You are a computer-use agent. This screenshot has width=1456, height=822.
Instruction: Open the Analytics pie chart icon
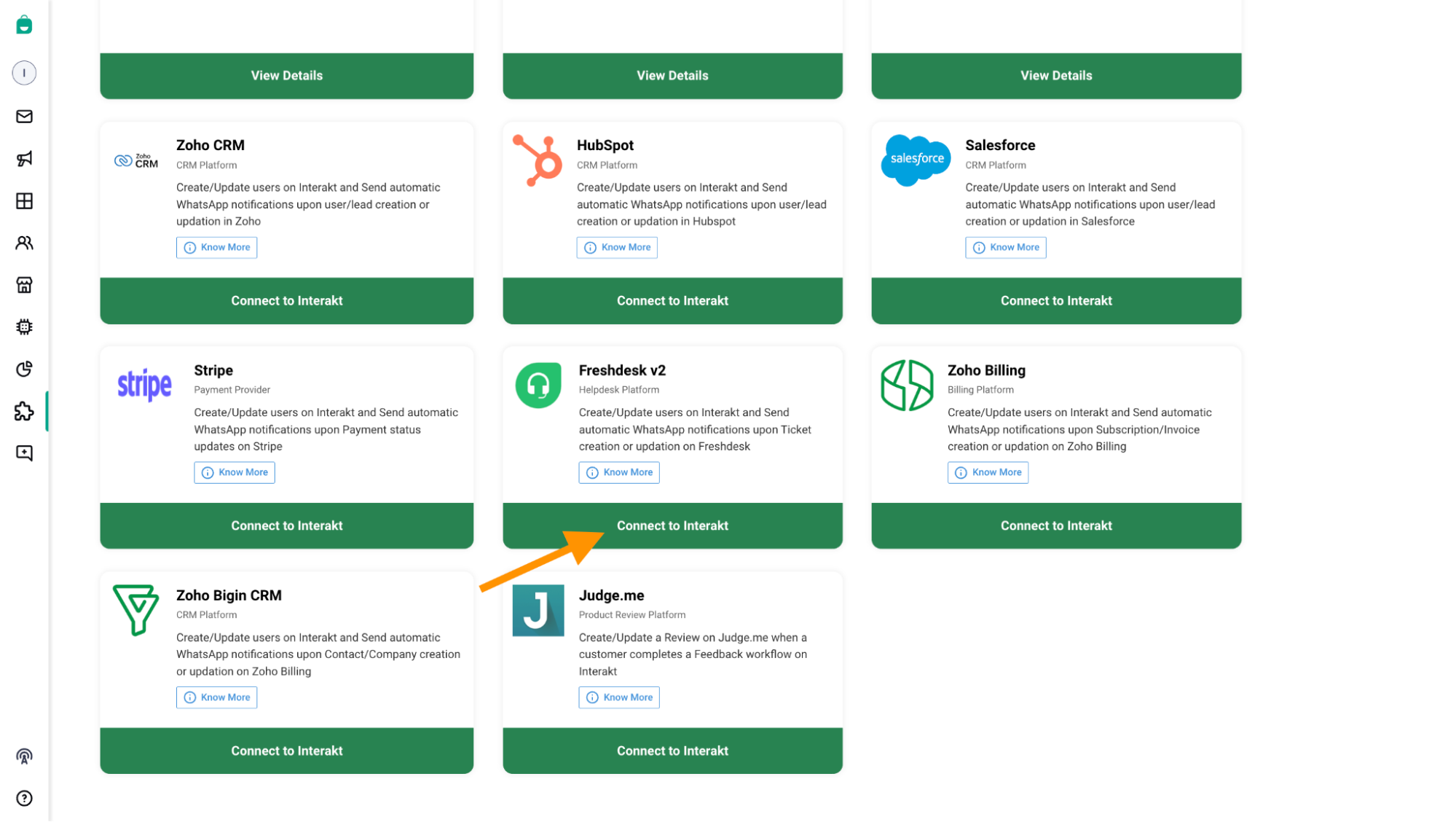(x=24, y=369)
